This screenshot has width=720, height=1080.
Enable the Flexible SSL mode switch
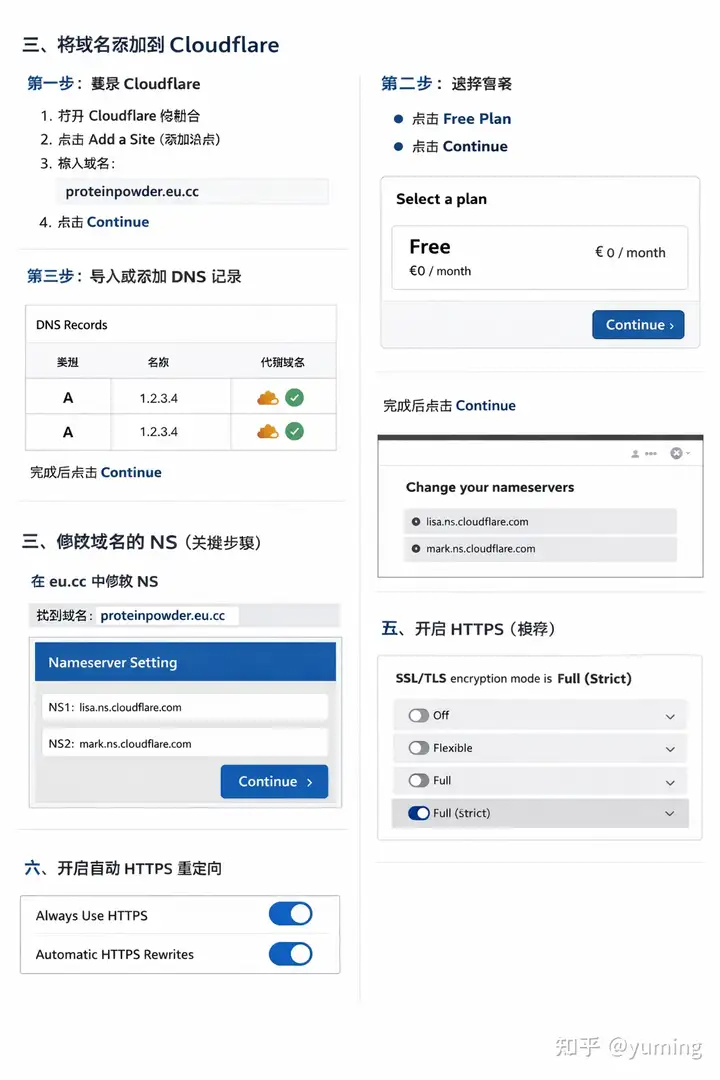pyautogui.click(x=418, y=748)
